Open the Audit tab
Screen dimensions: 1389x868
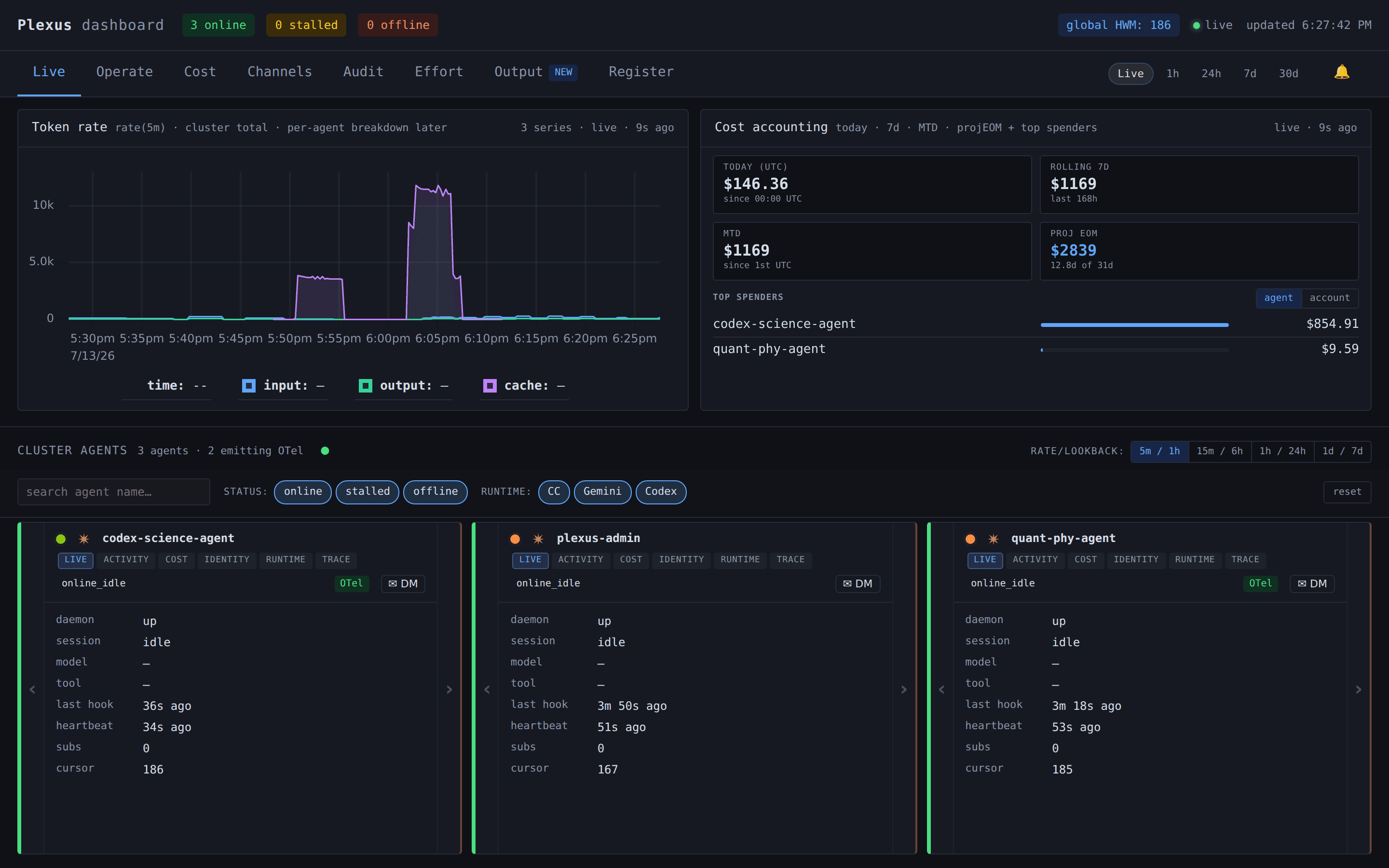[x=363, y=72]
